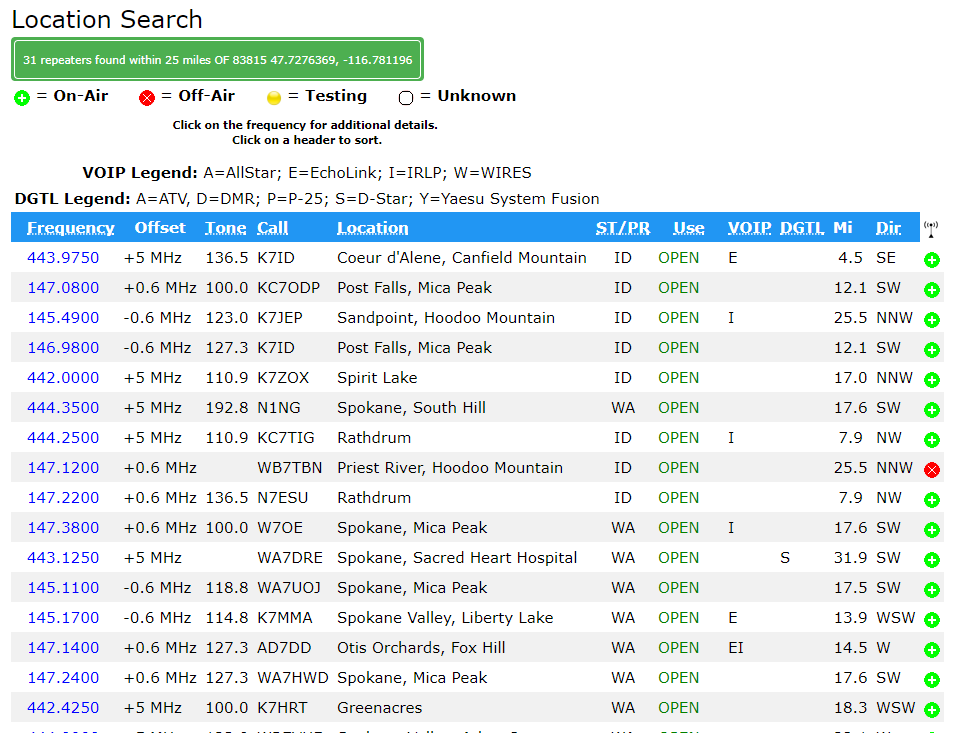The image size is (955, 733).
Task: Click the green repeaters found banner
Action: (217, 60)
